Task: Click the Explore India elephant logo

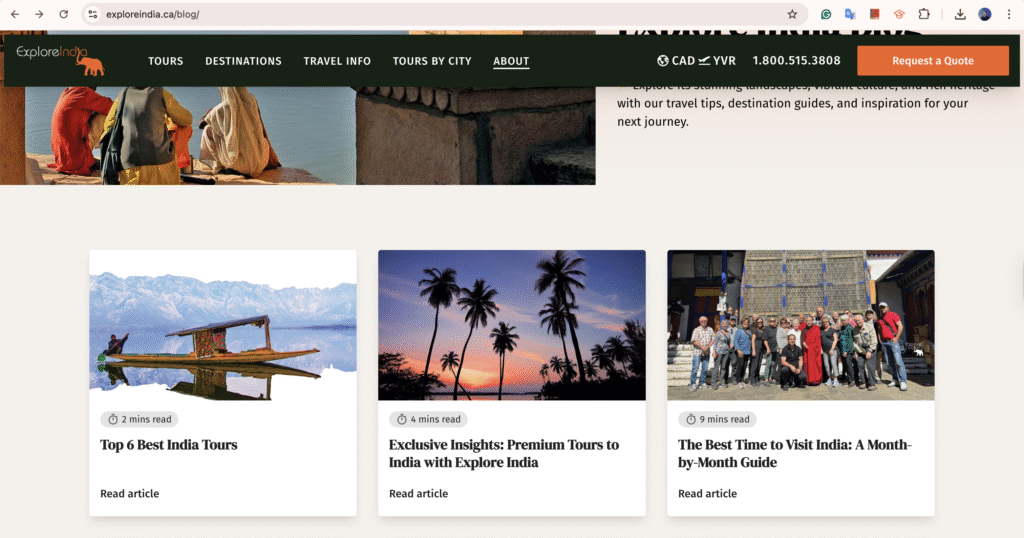Action: click(x=60, y=60)
